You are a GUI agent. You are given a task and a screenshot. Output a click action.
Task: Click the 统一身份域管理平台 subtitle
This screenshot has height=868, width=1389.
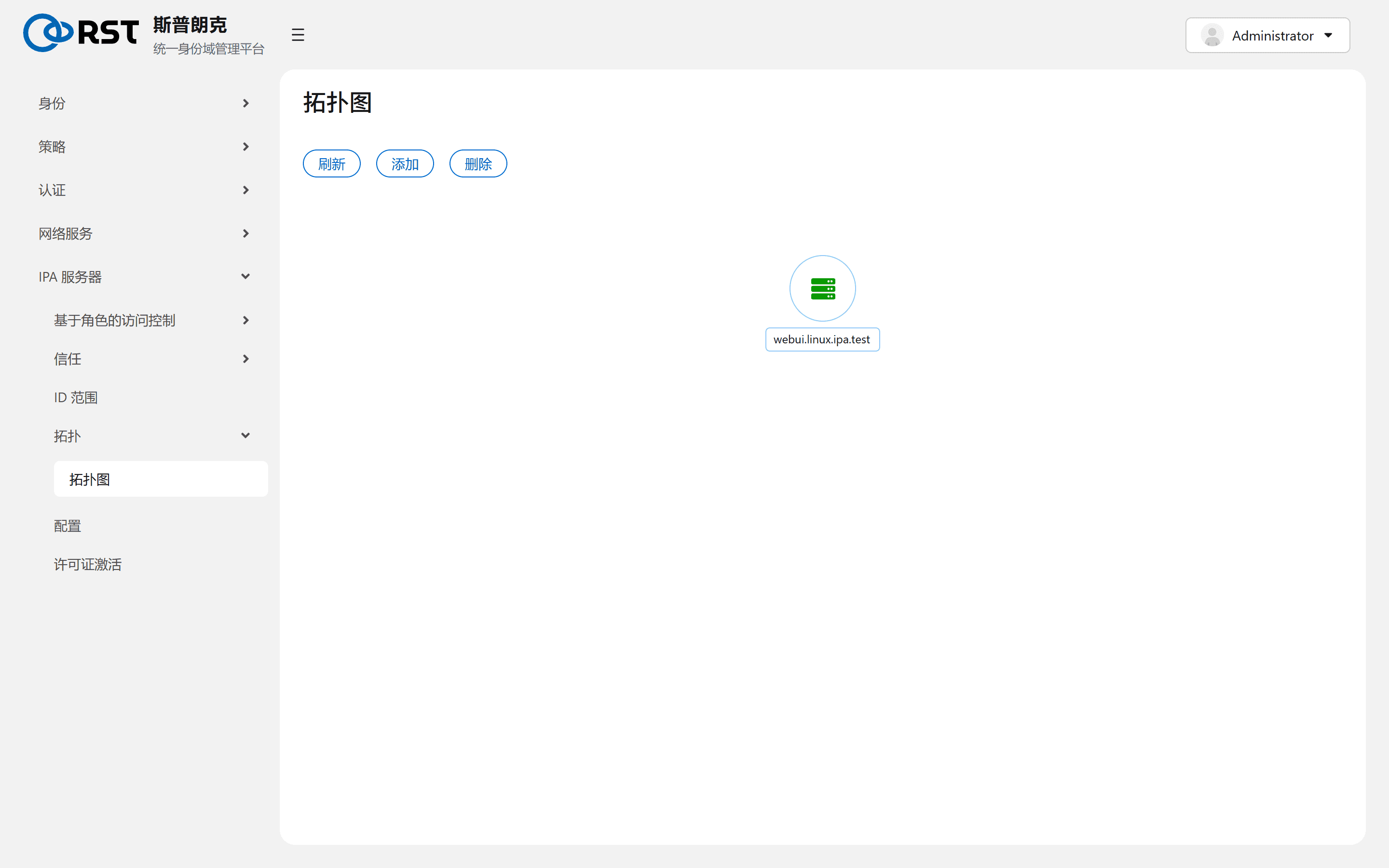tap(209, 49)
